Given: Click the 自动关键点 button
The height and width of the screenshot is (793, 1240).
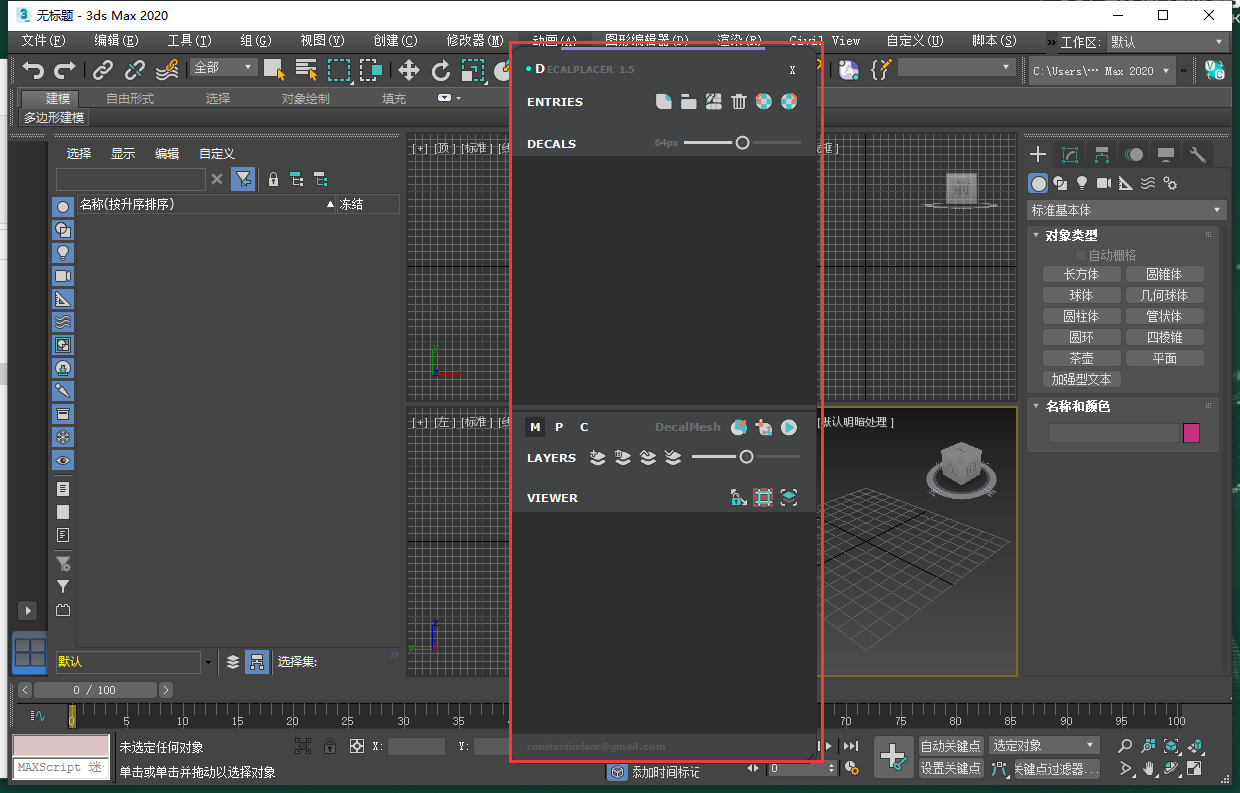Looking at the screenshot, I should pyautogui.click(x=951, y=746).
